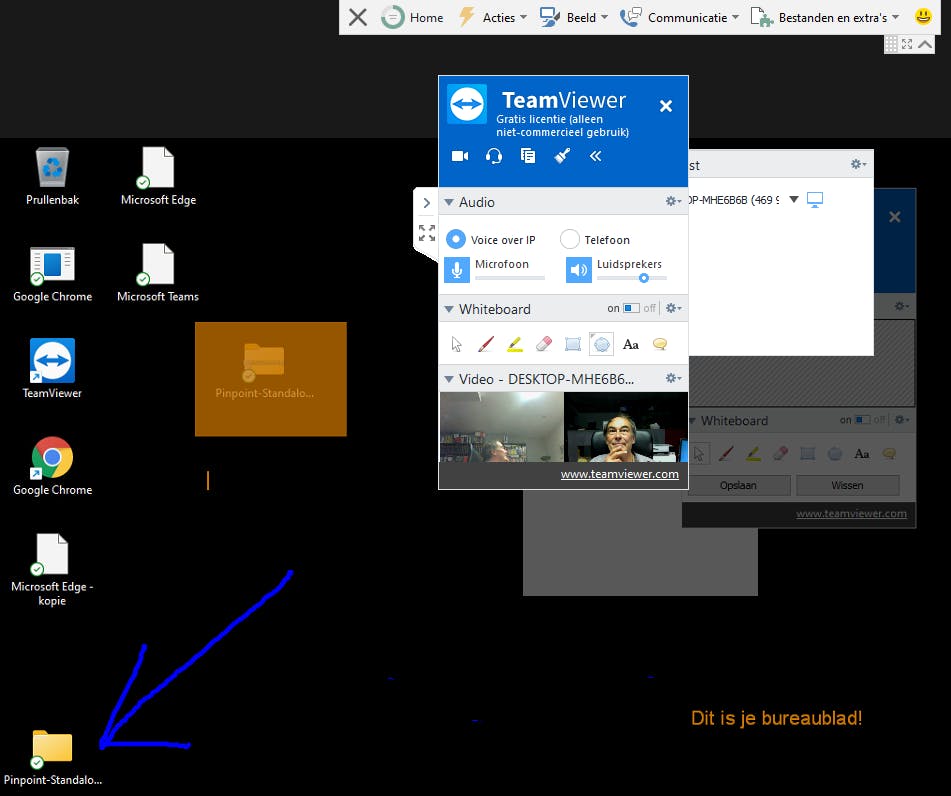Collapse the Whiteboard section
This screenshot has height=796, width=951.
[449, 309]
